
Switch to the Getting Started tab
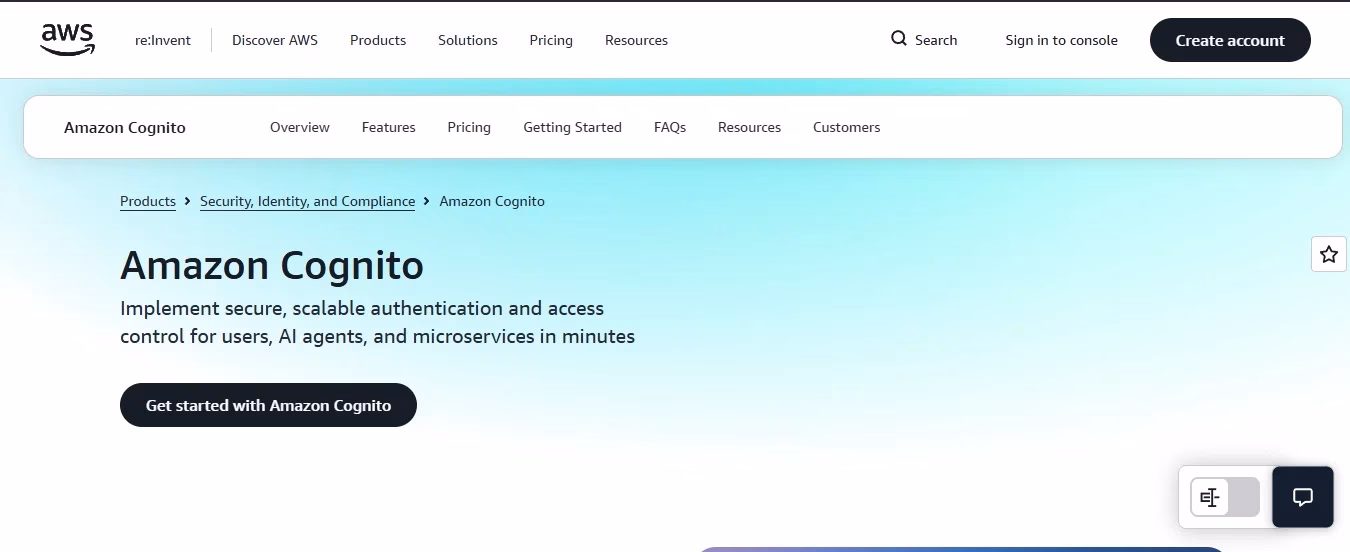572,127
